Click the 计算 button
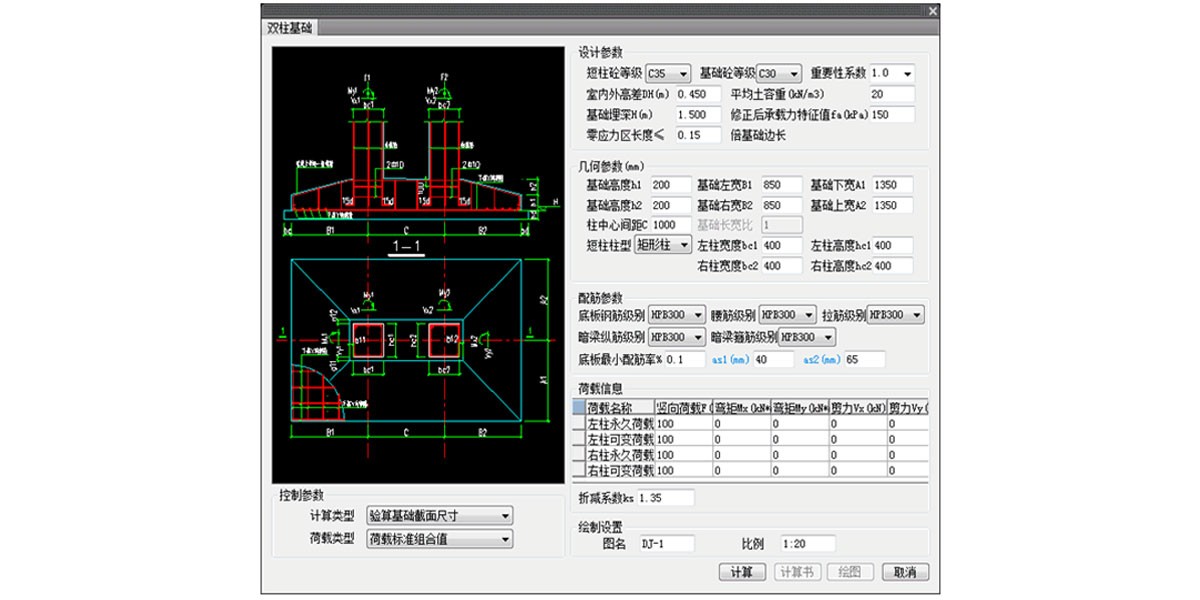The height and width of the screenshot is (600, 1200). tap(742, 573)
